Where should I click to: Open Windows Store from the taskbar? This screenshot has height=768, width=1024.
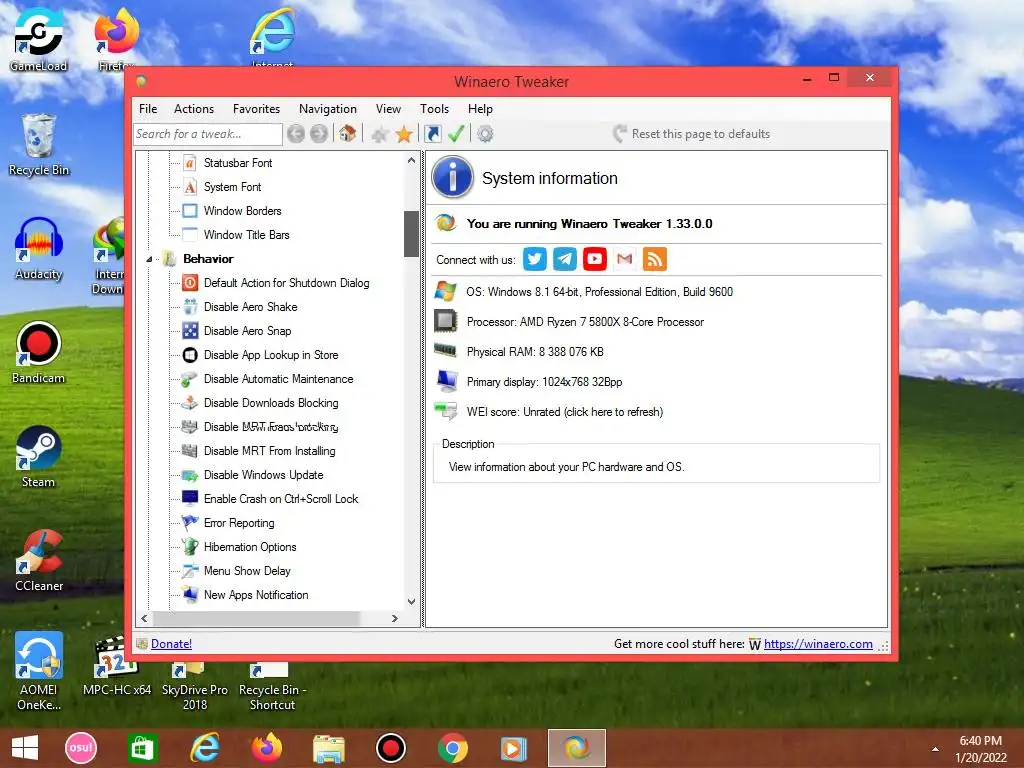point(142,748)
